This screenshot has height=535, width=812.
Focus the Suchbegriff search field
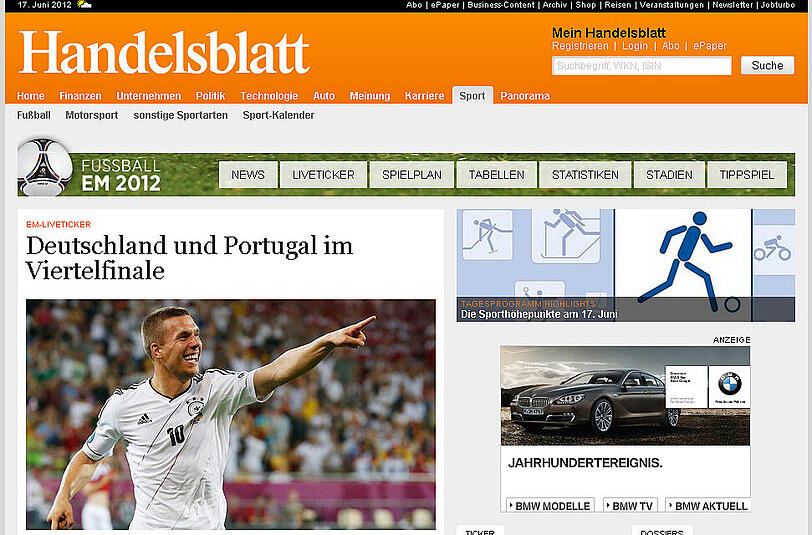[642, 66]
